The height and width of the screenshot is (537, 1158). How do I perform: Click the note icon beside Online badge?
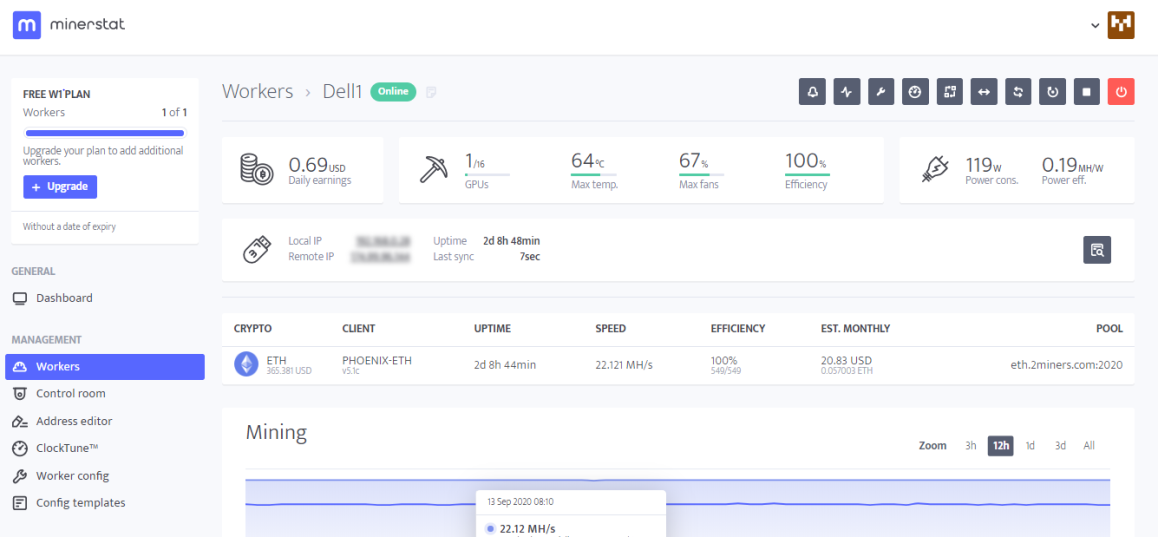click(x=431, y=92)
